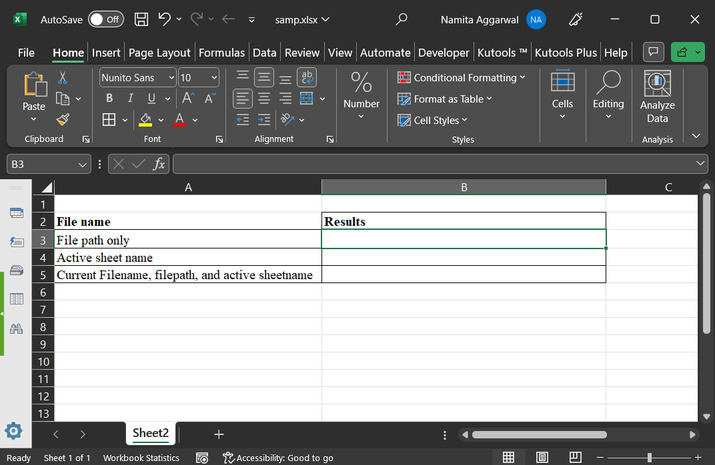Click Workbook Statistics in status bar
This screenshot has height=465, width=715.
143,458
